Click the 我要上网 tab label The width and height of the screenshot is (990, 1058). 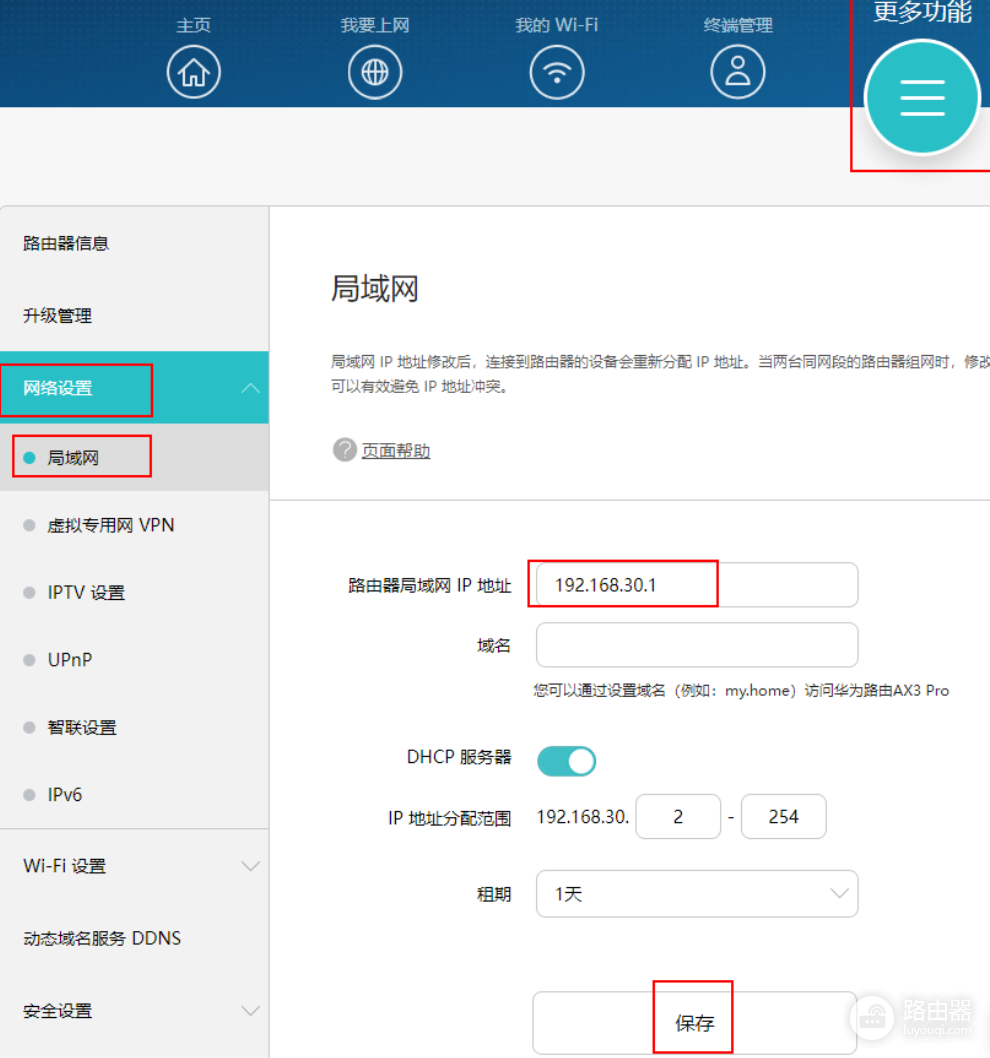(375, 26)
